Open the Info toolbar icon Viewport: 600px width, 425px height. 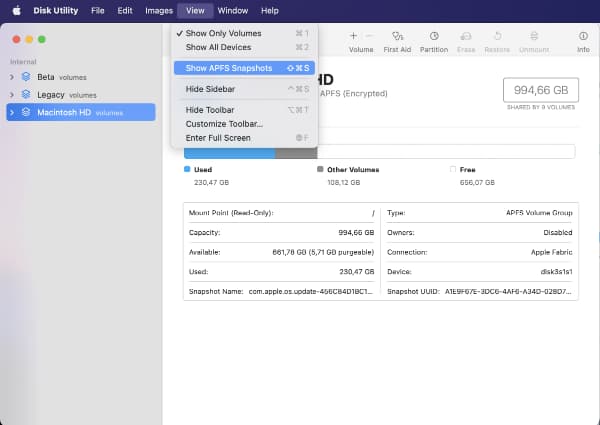point(583,36)
